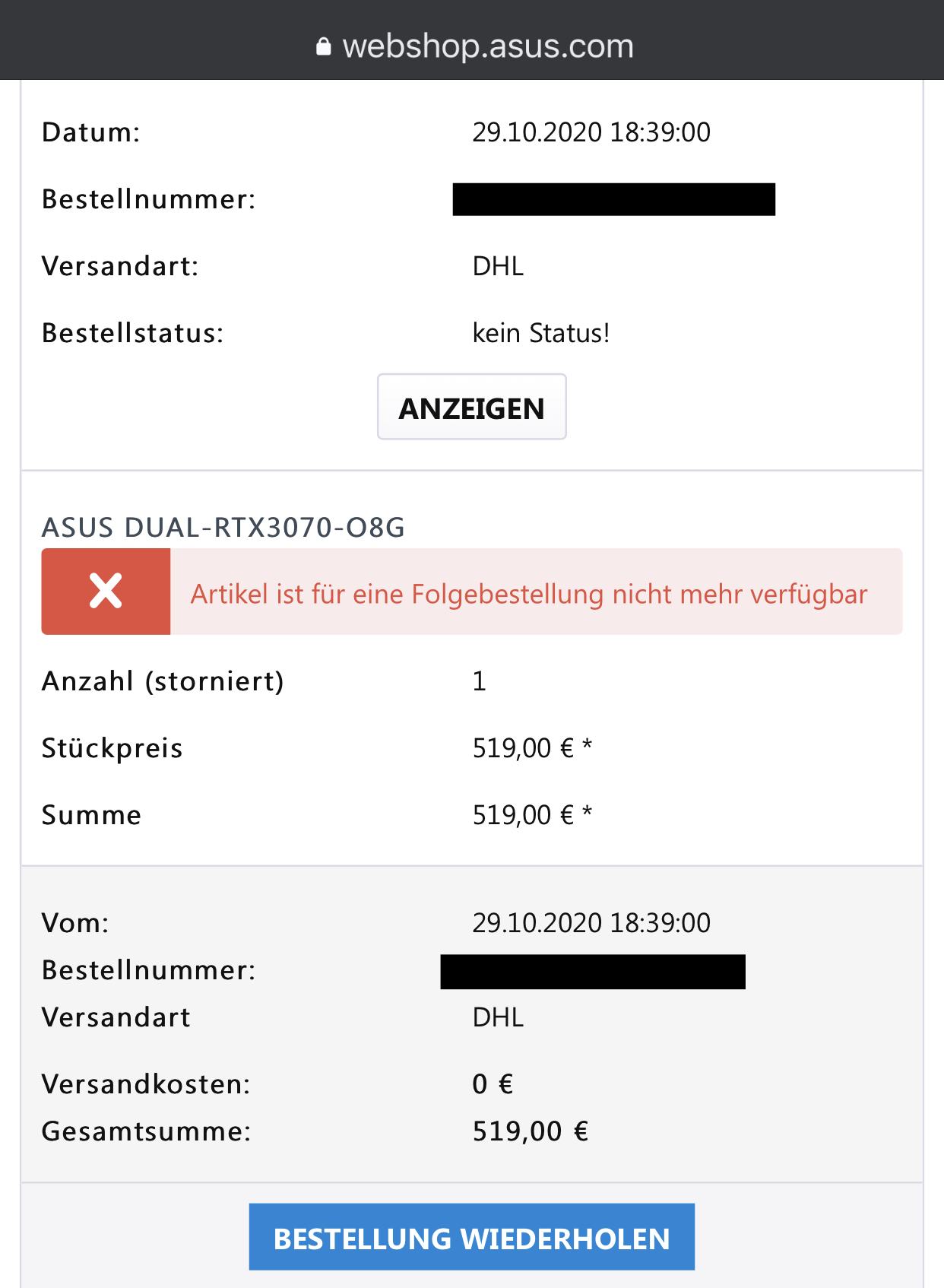Click the Vom date in the grey summary
944x1288 pixels.
591,923
